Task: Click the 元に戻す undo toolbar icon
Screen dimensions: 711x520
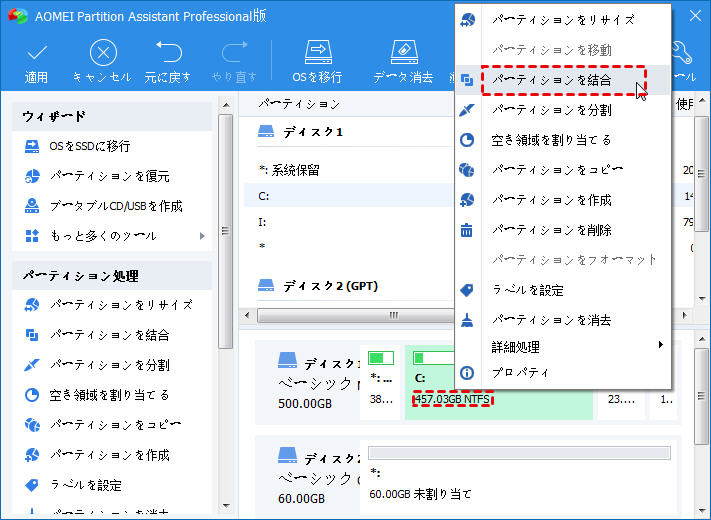Action: pos(168,52)
